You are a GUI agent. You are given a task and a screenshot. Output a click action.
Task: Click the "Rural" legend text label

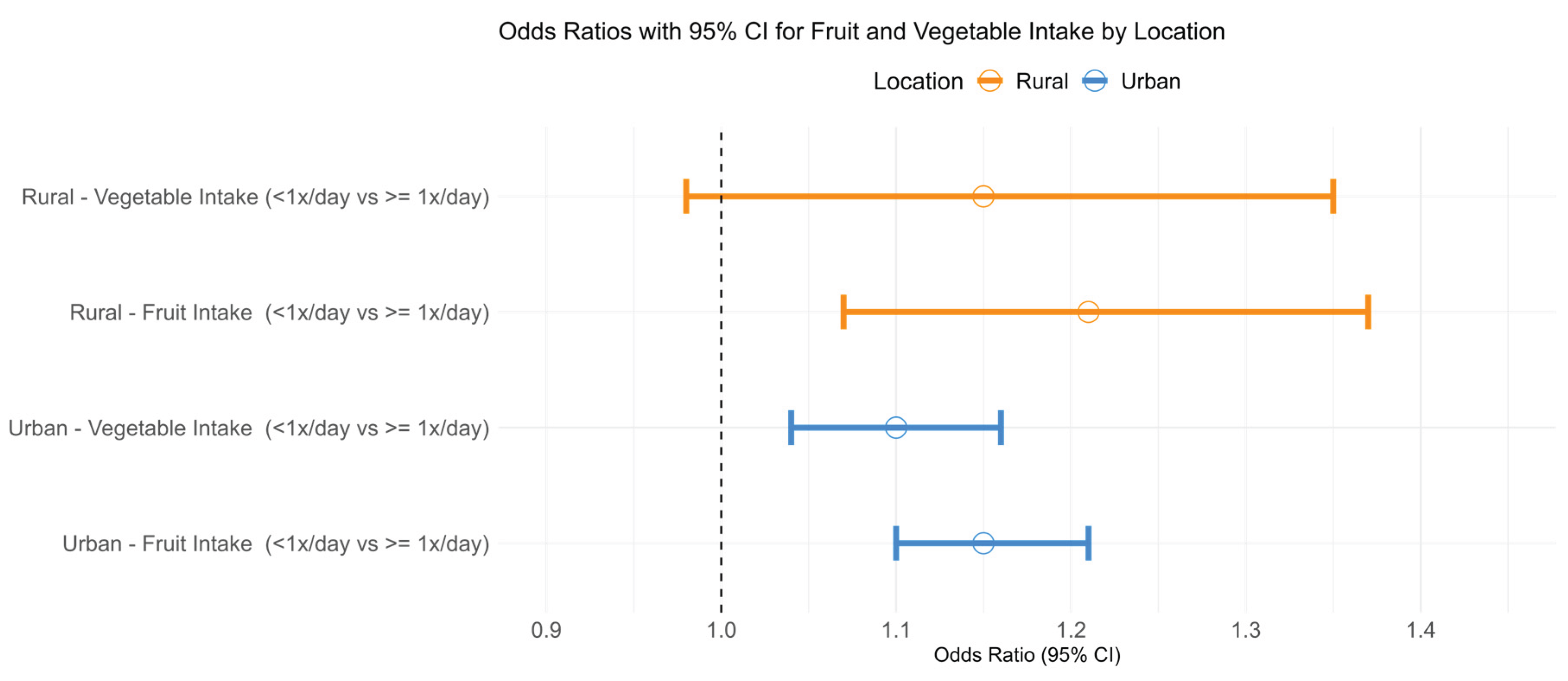click(x=1041, y=81)
